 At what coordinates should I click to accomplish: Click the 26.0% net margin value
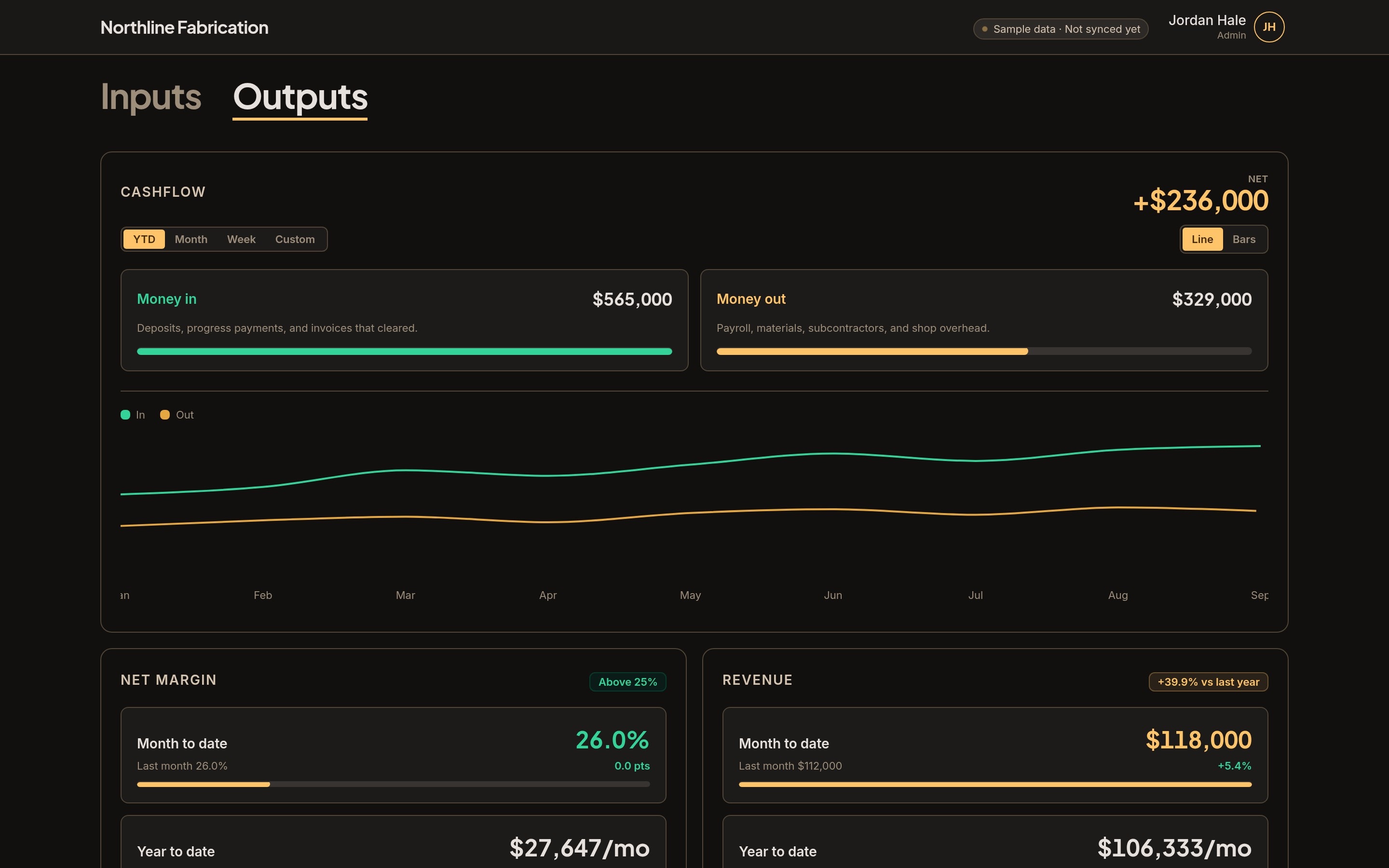tap(613, 740)
